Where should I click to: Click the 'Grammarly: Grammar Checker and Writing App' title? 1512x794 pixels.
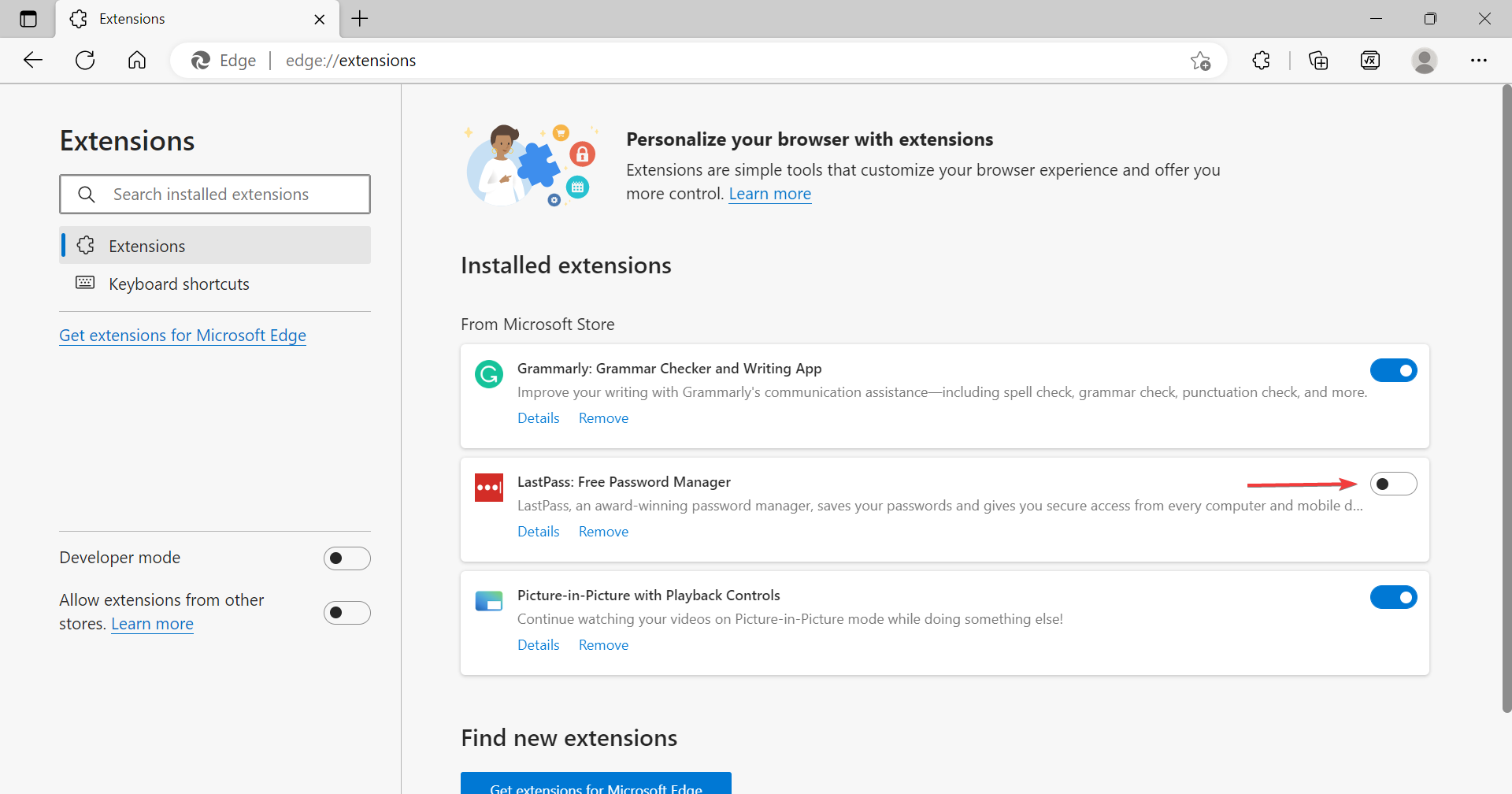click(669, 369)
